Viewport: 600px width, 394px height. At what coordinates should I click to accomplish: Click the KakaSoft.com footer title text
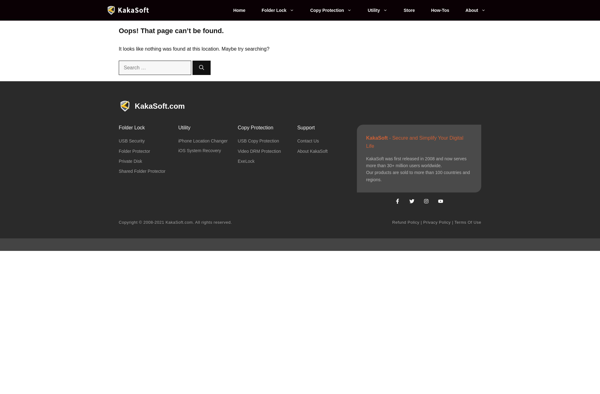pos(160,106)
